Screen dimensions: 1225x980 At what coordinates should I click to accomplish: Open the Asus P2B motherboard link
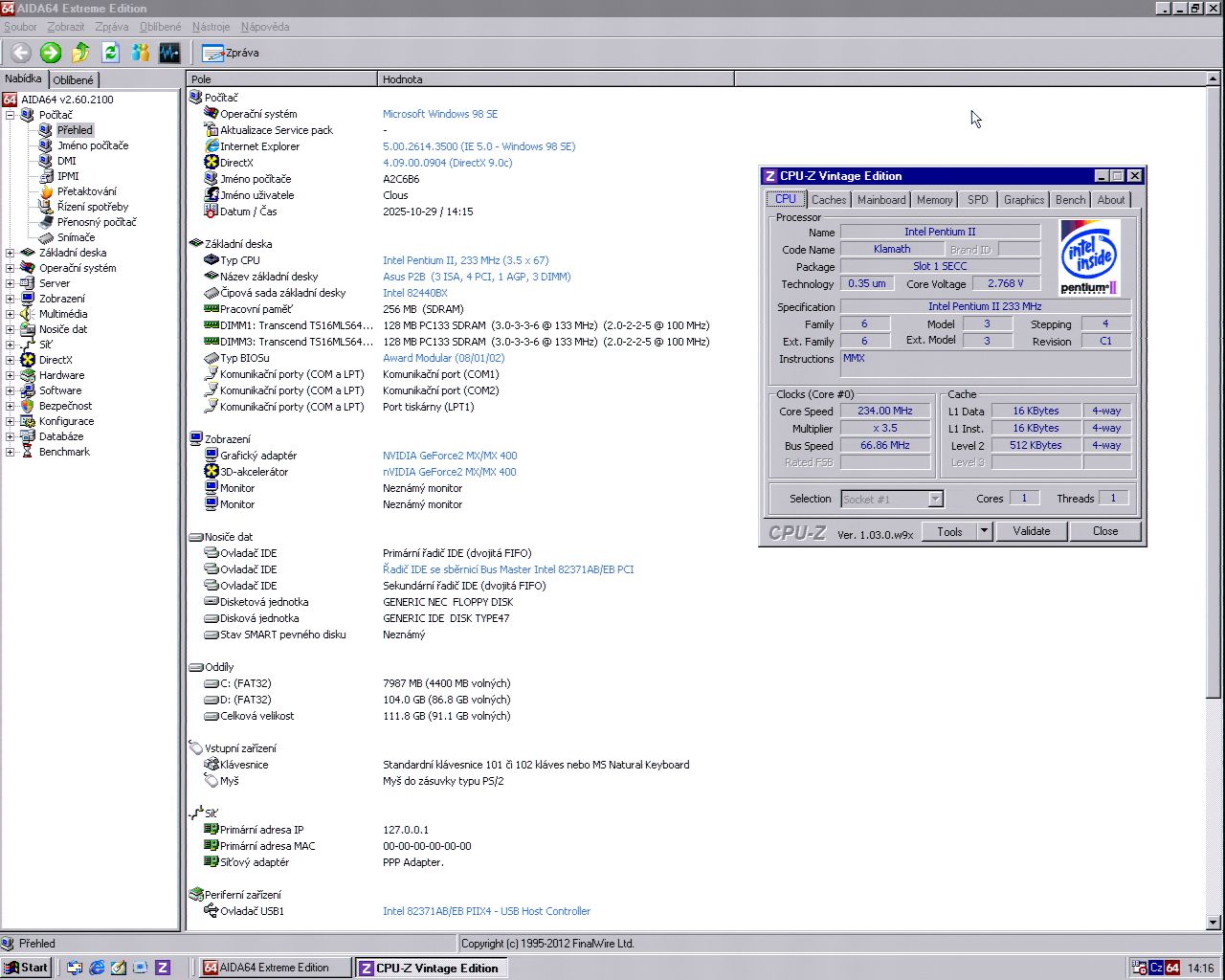tap(477, 277)
